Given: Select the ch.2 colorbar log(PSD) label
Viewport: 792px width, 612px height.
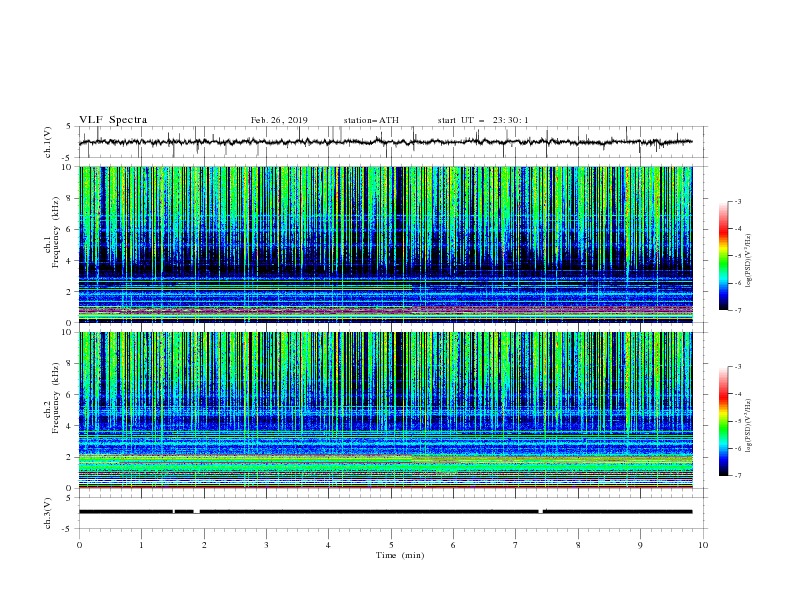Looking at the screenshot, I should (x=749, y=425).
